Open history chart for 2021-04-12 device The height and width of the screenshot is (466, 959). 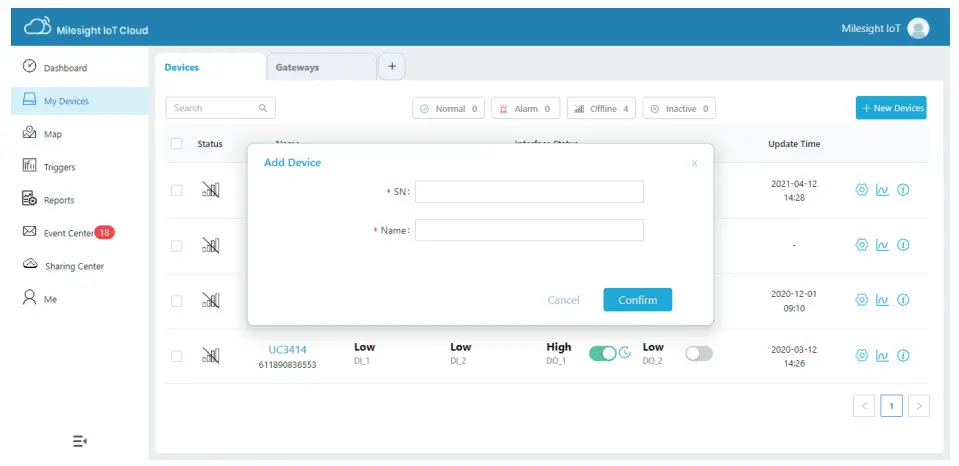coord(882,190)
